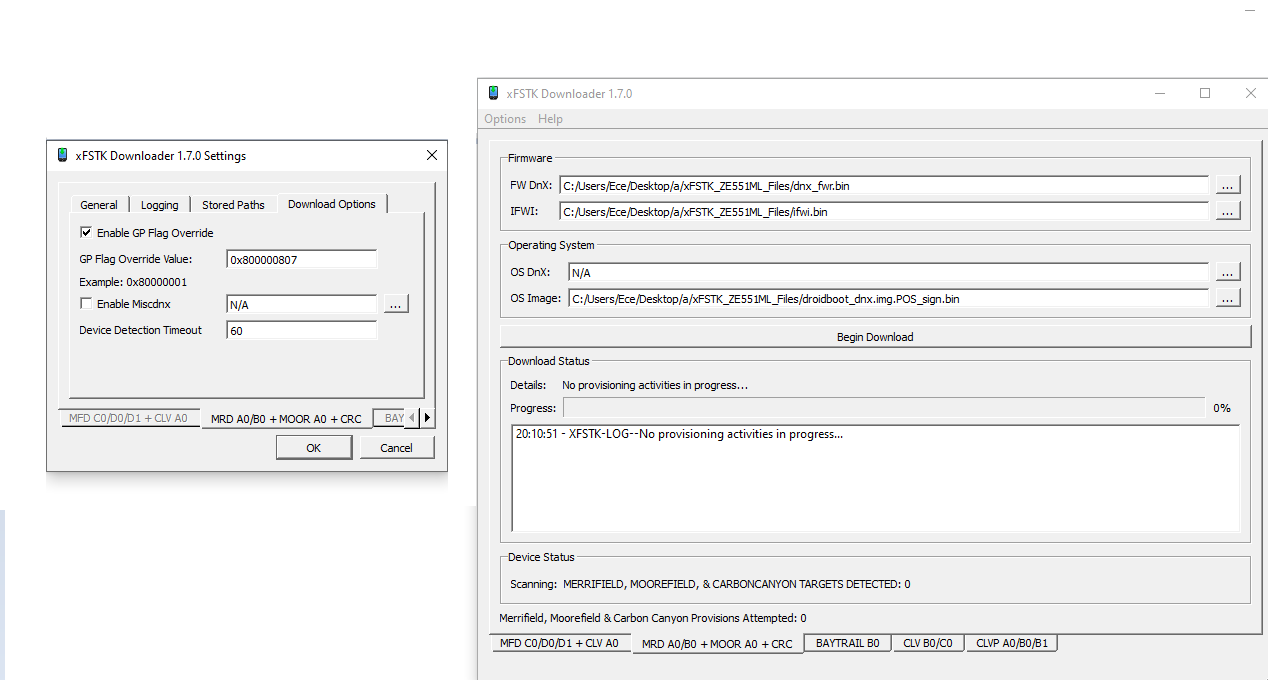Image resolution: width=1268 pixels, height=680 pixels.
Task: Click the OS Image path field
Action: coord(888,298)
